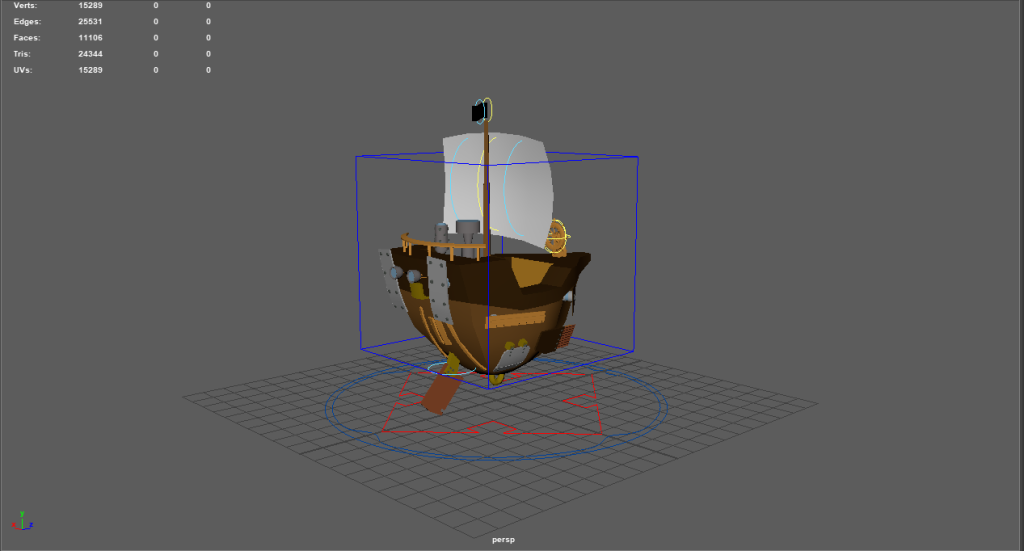
Task: Select the red arrow-shaped root control curve
Action: click(491, 403)
